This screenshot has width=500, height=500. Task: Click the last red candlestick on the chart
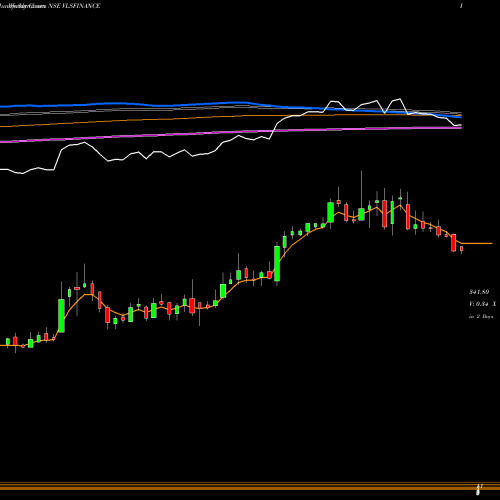pyautogui.click(x=462, y=249)
